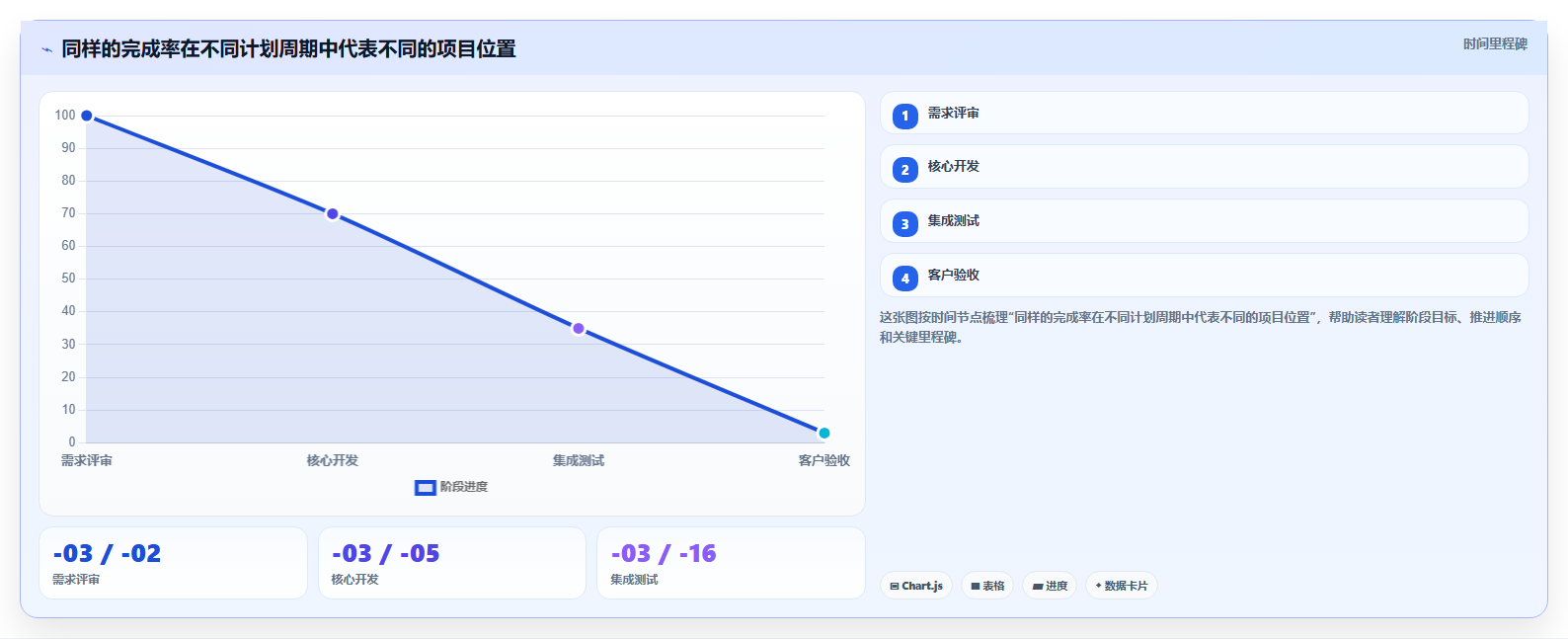The image size is (1568, 639).
Task: Click the Chart.js tag
Action: coord(916,586)
